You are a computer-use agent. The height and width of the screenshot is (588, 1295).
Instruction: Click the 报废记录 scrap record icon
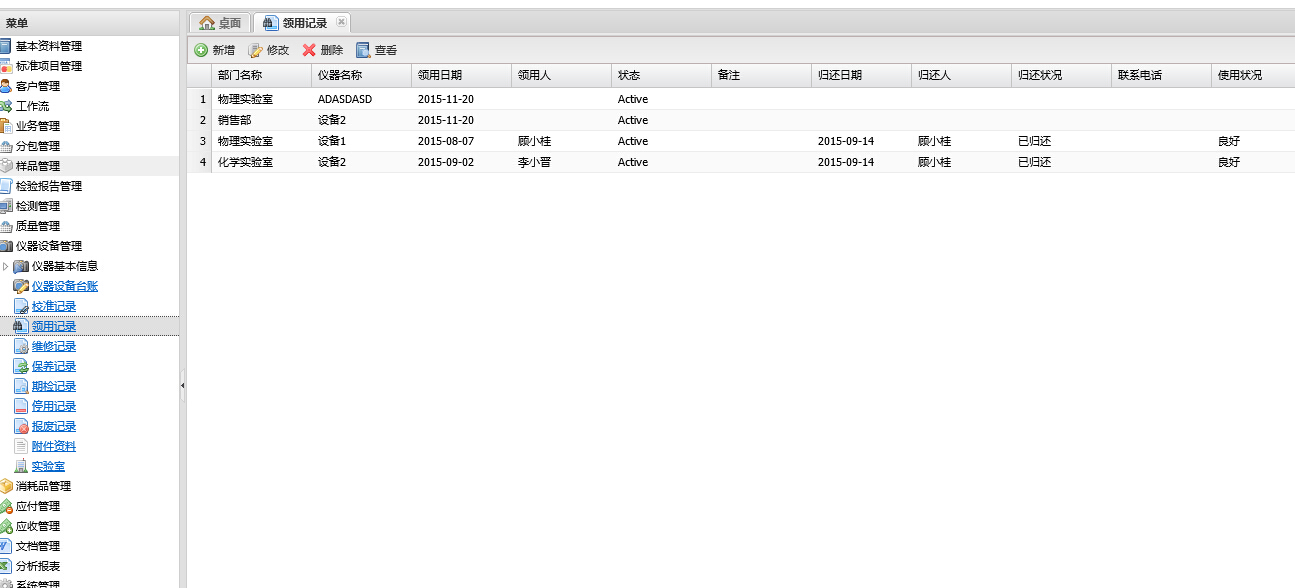[21, 426]
